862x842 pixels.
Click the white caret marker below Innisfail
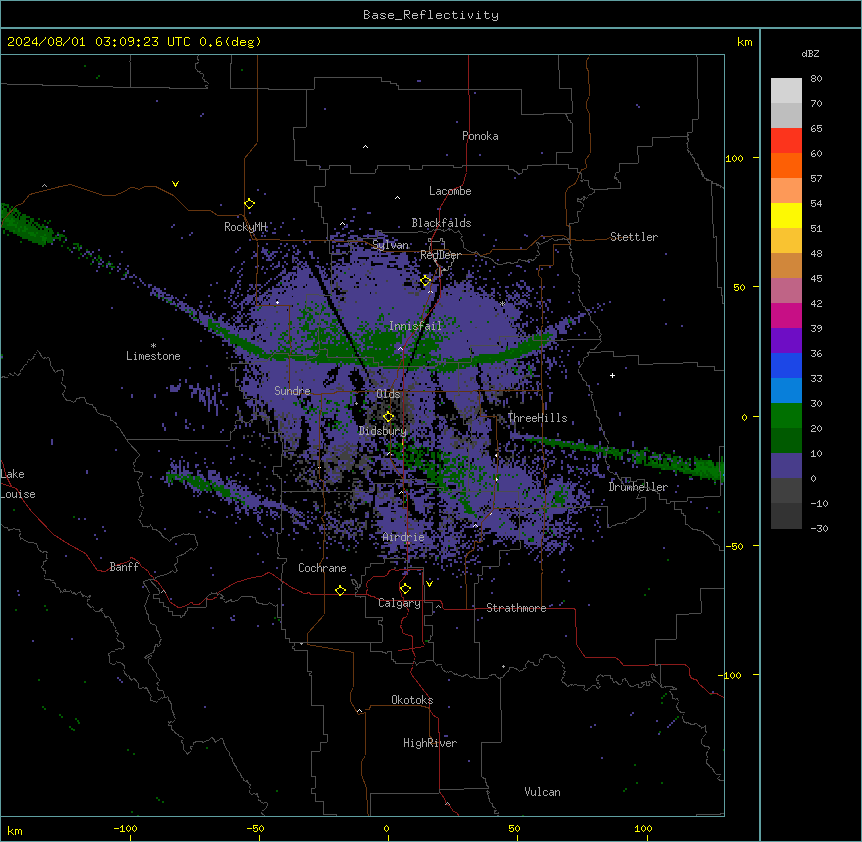point(400,348)
